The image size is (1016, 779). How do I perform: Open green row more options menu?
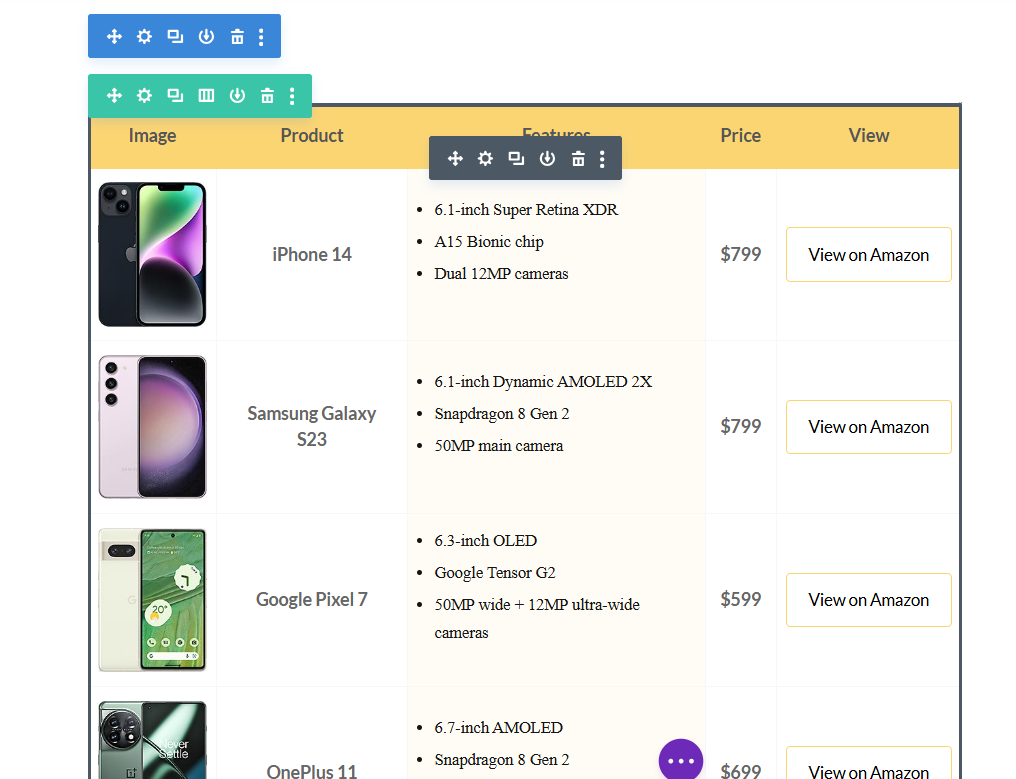pos(292,96)
